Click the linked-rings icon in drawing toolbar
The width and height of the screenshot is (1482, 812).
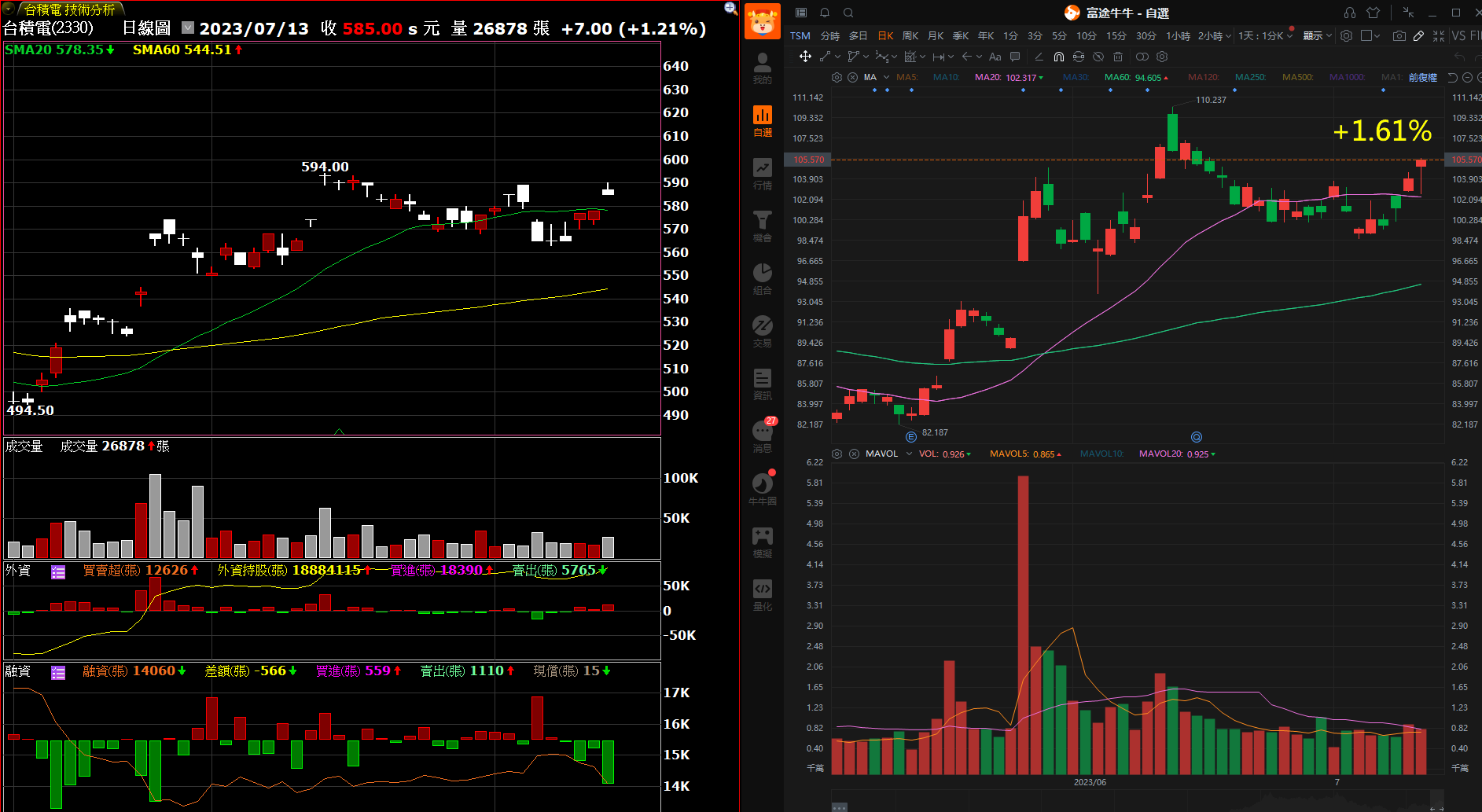point(1142,57)
